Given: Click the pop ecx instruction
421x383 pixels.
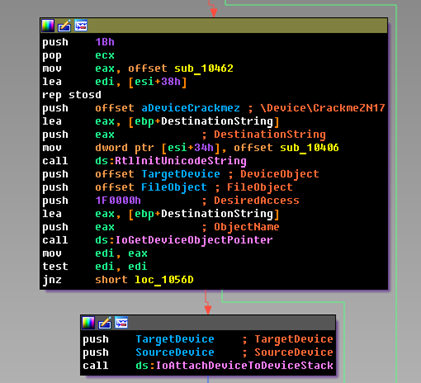Looking at the screenshot, I should tap(78, 55).
